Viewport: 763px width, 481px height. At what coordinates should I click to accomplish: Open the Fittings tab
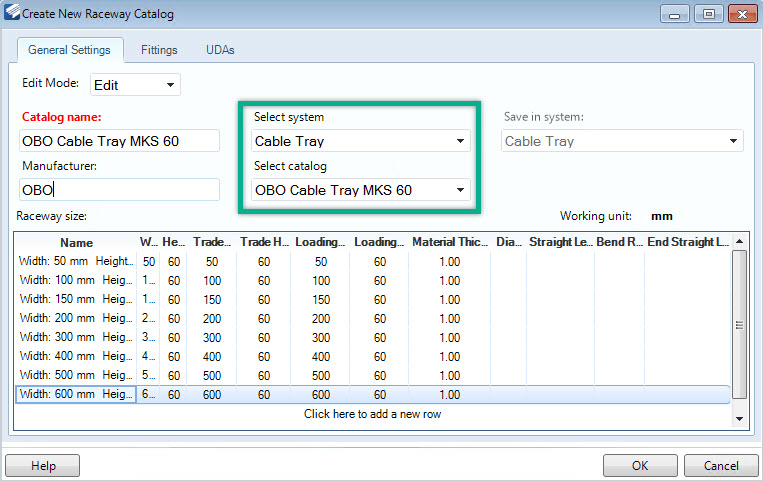coord(159,50)
